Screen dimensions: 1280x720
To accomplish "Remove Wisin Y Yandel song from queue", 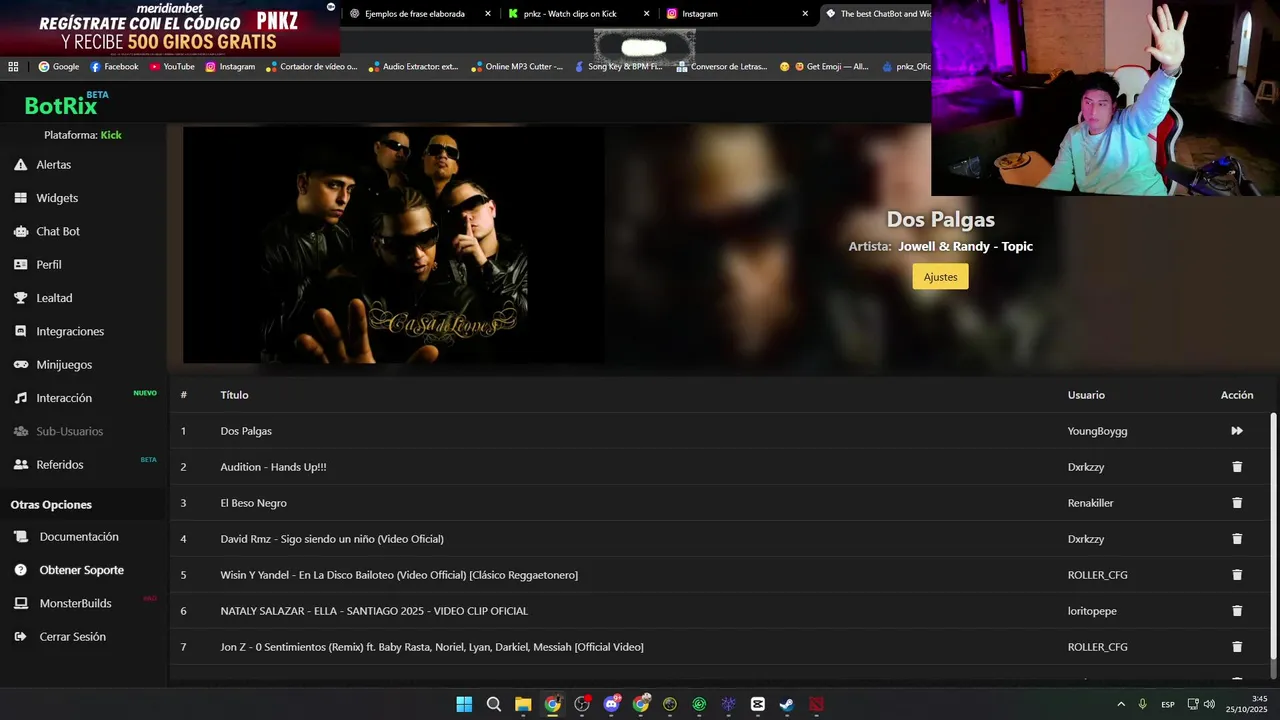I will pyautogui.click(x=1237, y=575).
